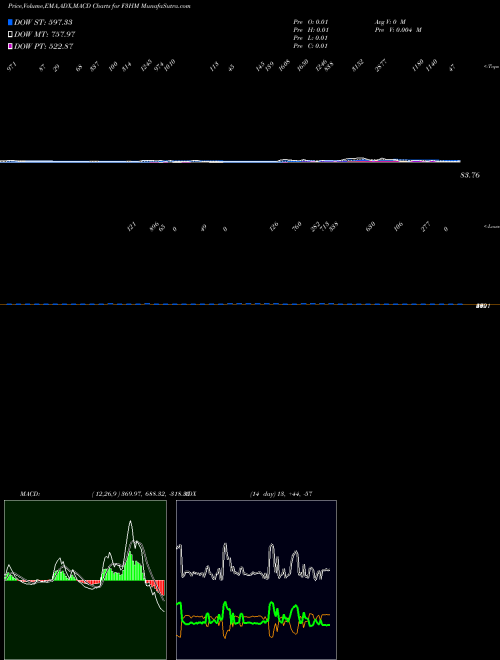Select the DOW MT: 757.97 label
500x660 pixels.
(x=44, y=35)
